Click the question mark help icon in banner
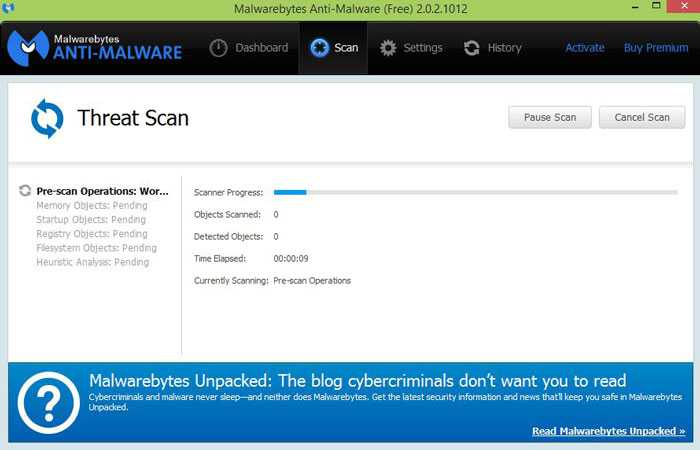700x450 pixels. click(x=49, y=403)
